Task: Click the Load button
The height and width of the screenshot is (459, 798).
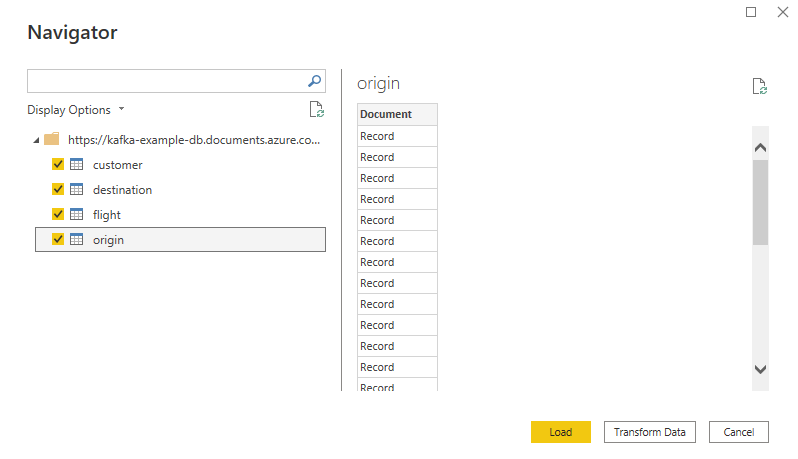Action: click(561, 432)
